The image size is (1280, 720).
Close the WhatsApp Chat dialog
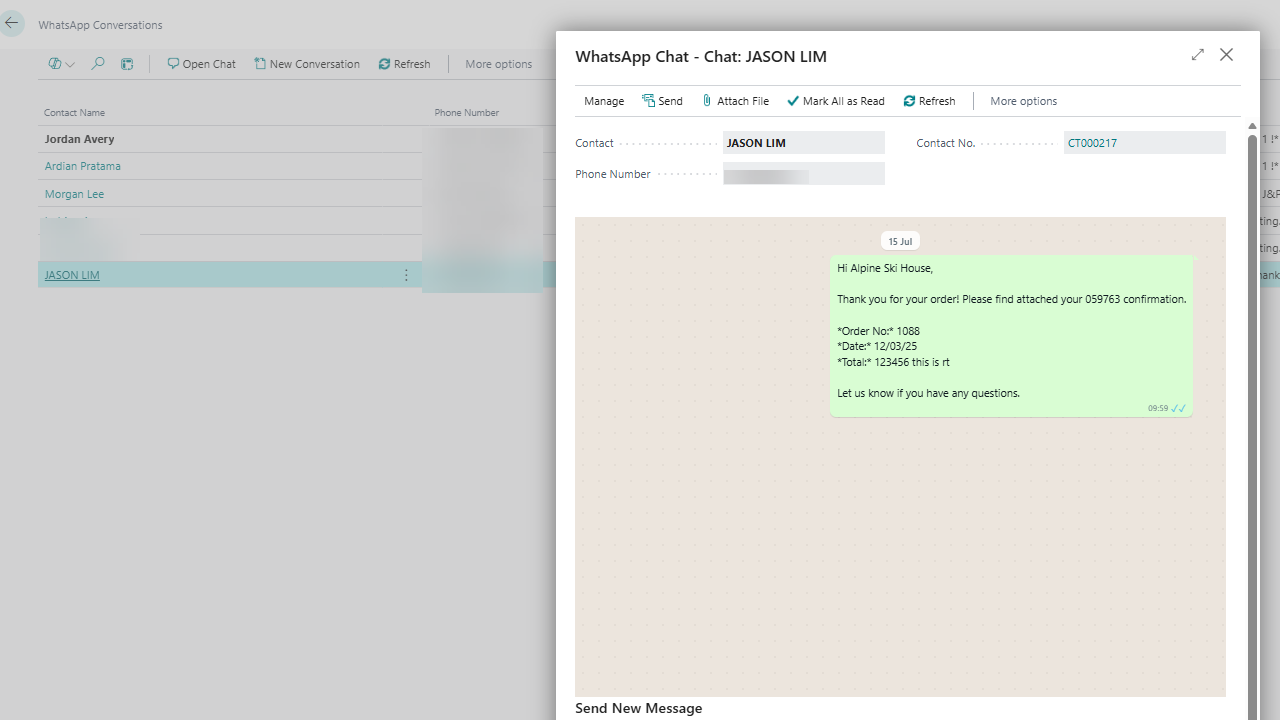1226,55
